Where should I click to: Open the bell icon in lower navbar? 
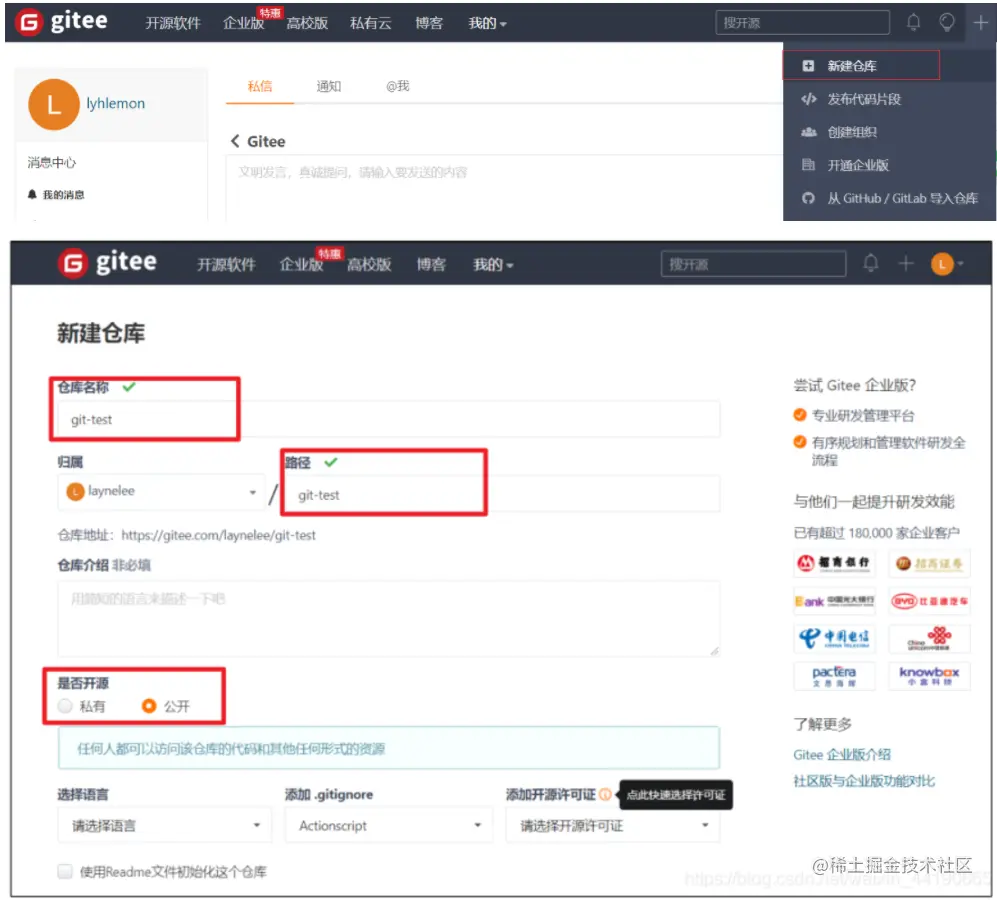(870, 263)
